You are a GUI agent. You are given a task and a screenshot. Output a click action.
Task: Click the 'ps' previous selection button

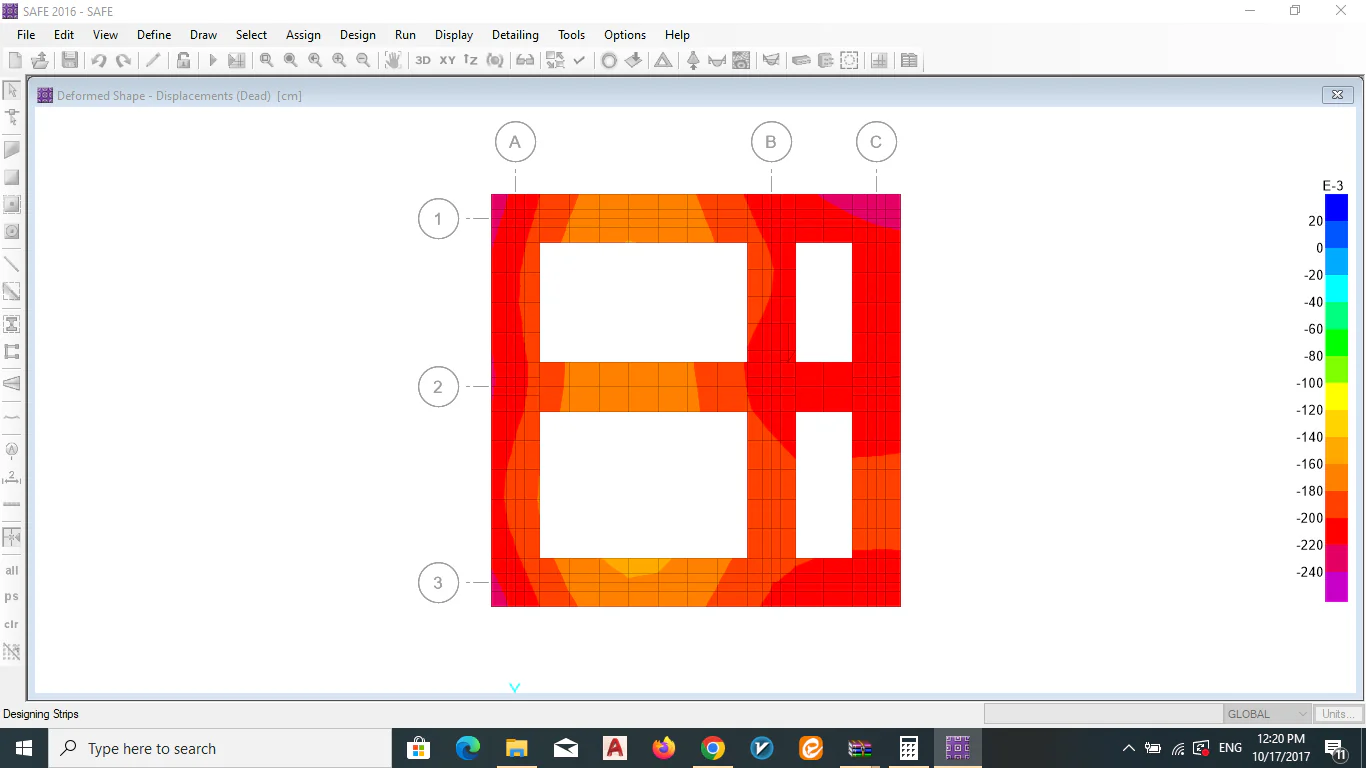[12, 597]
